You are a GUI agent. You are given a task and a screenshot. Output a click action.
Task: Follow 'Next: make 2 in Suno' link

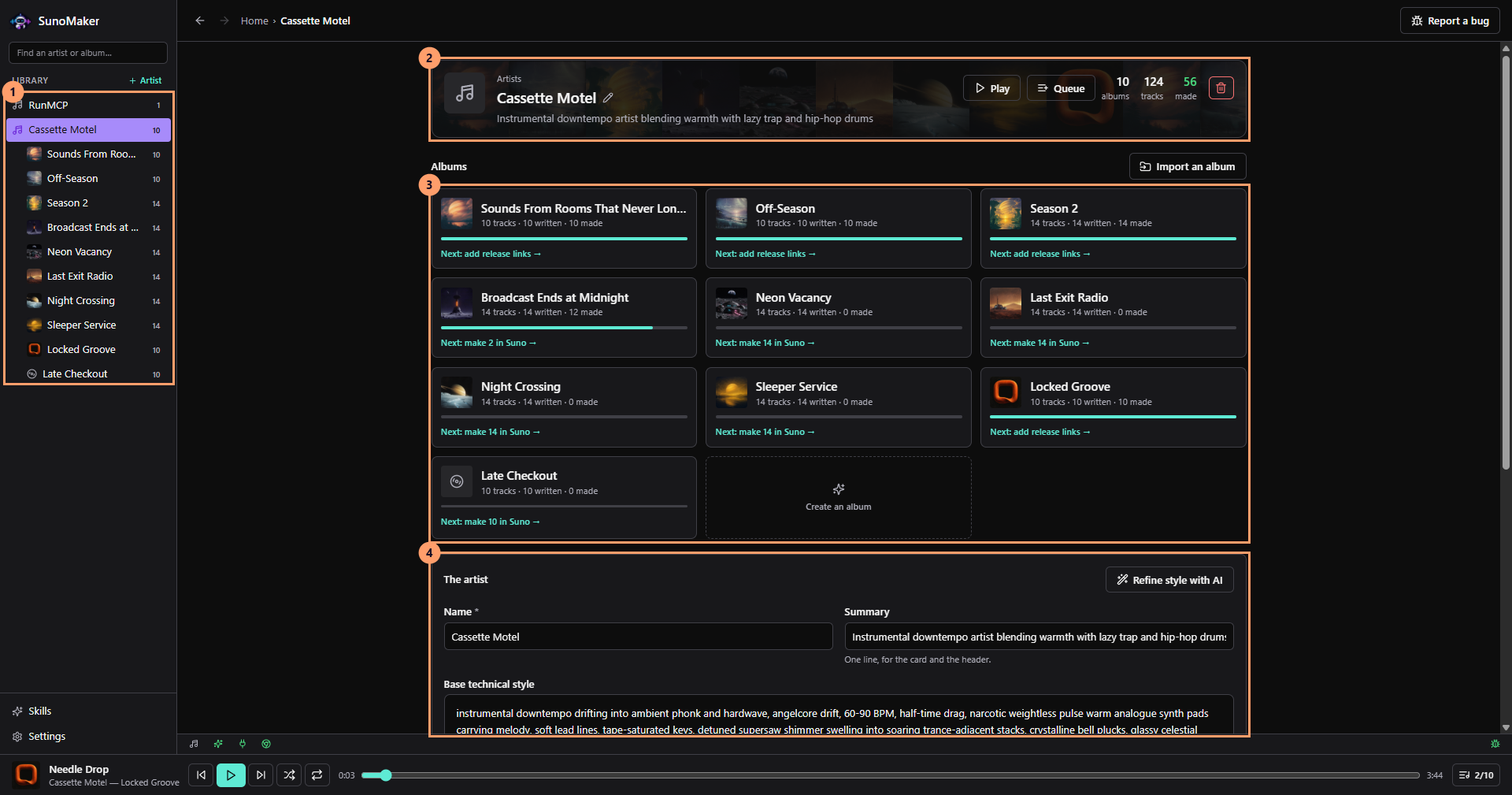488,343
